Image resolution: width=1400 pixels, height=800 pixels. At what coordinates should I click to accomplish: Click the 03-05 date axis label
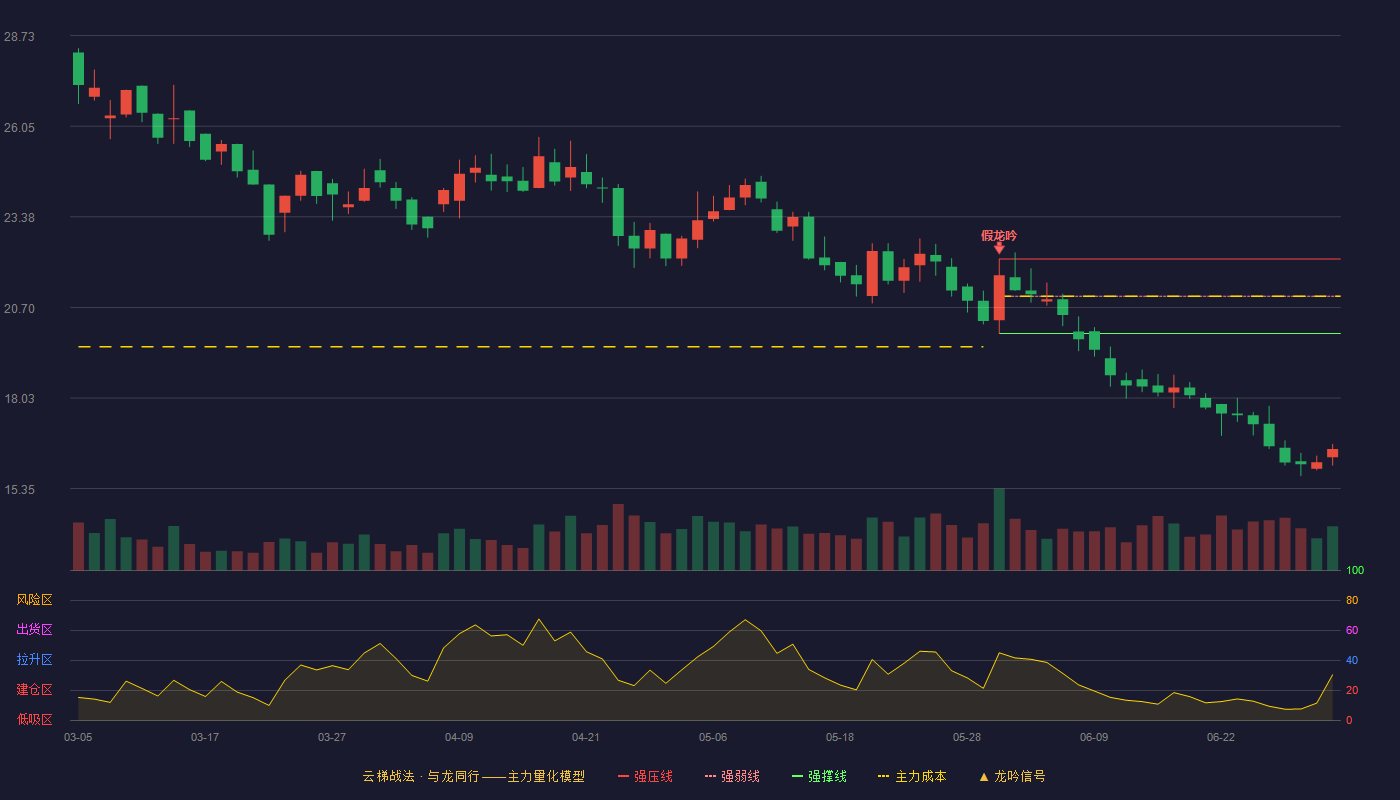click(78, 737)
